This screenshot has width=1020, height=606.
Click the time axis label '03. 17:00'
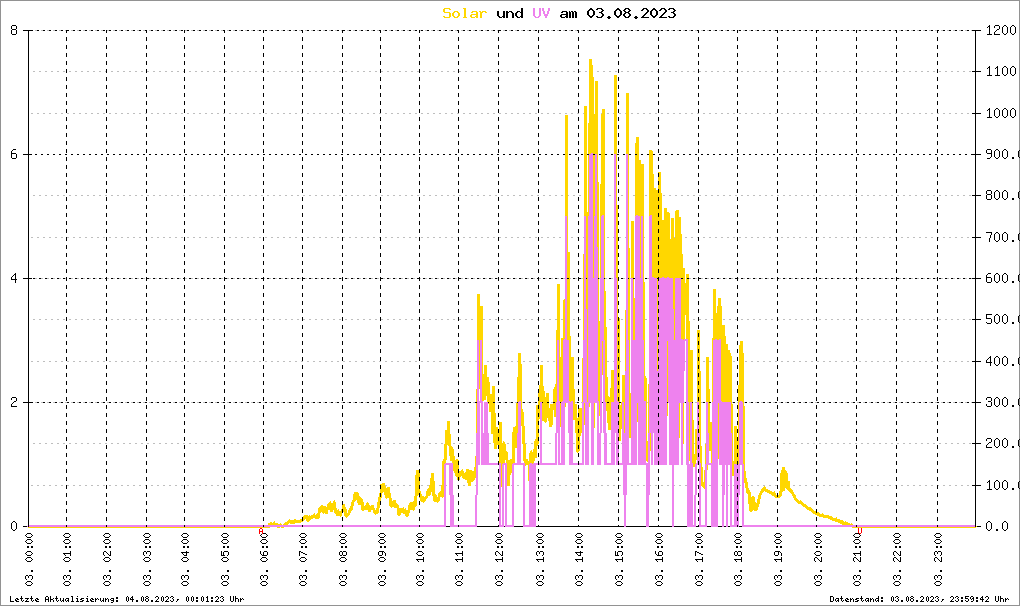point(699,559)
